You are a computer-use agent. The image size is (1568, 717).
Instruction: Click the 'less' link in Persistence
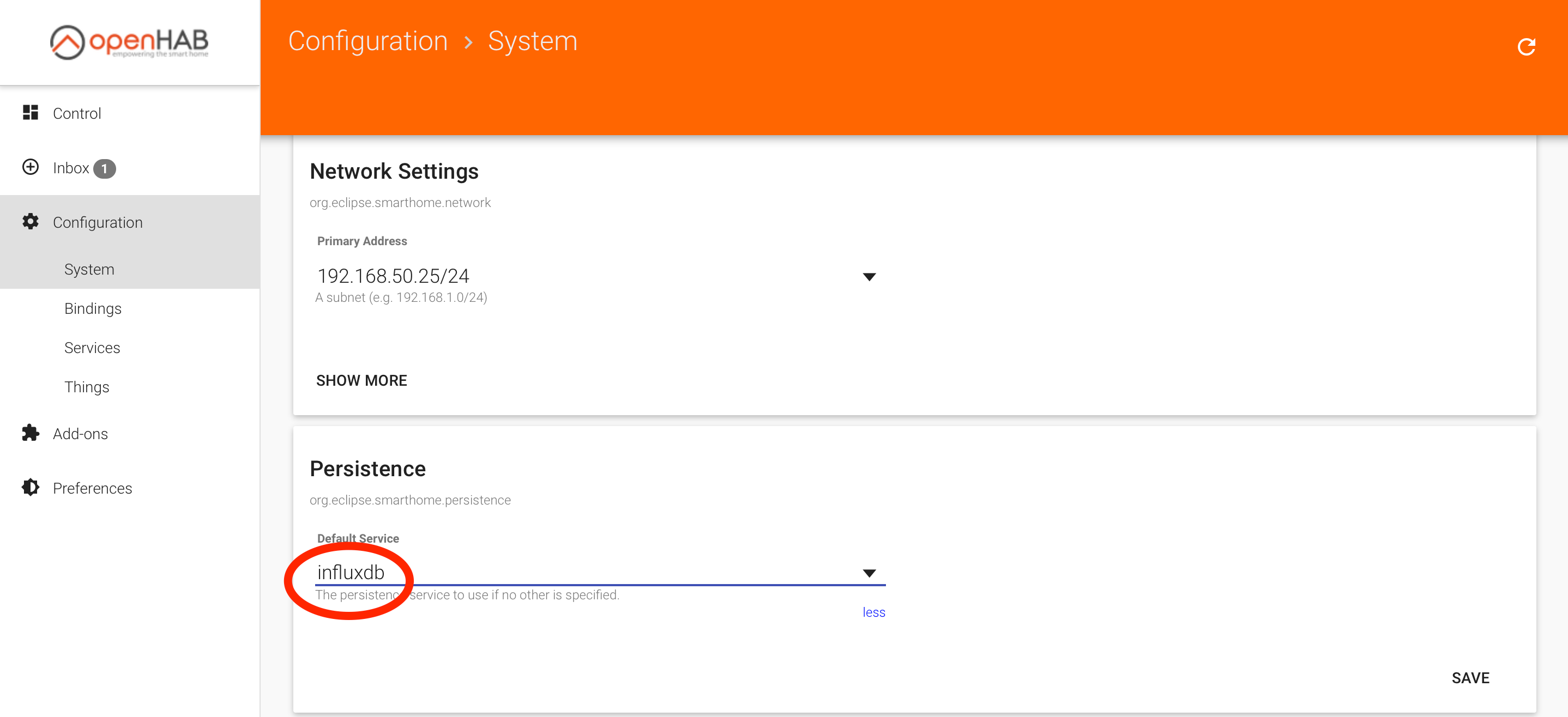pos(873,612)
